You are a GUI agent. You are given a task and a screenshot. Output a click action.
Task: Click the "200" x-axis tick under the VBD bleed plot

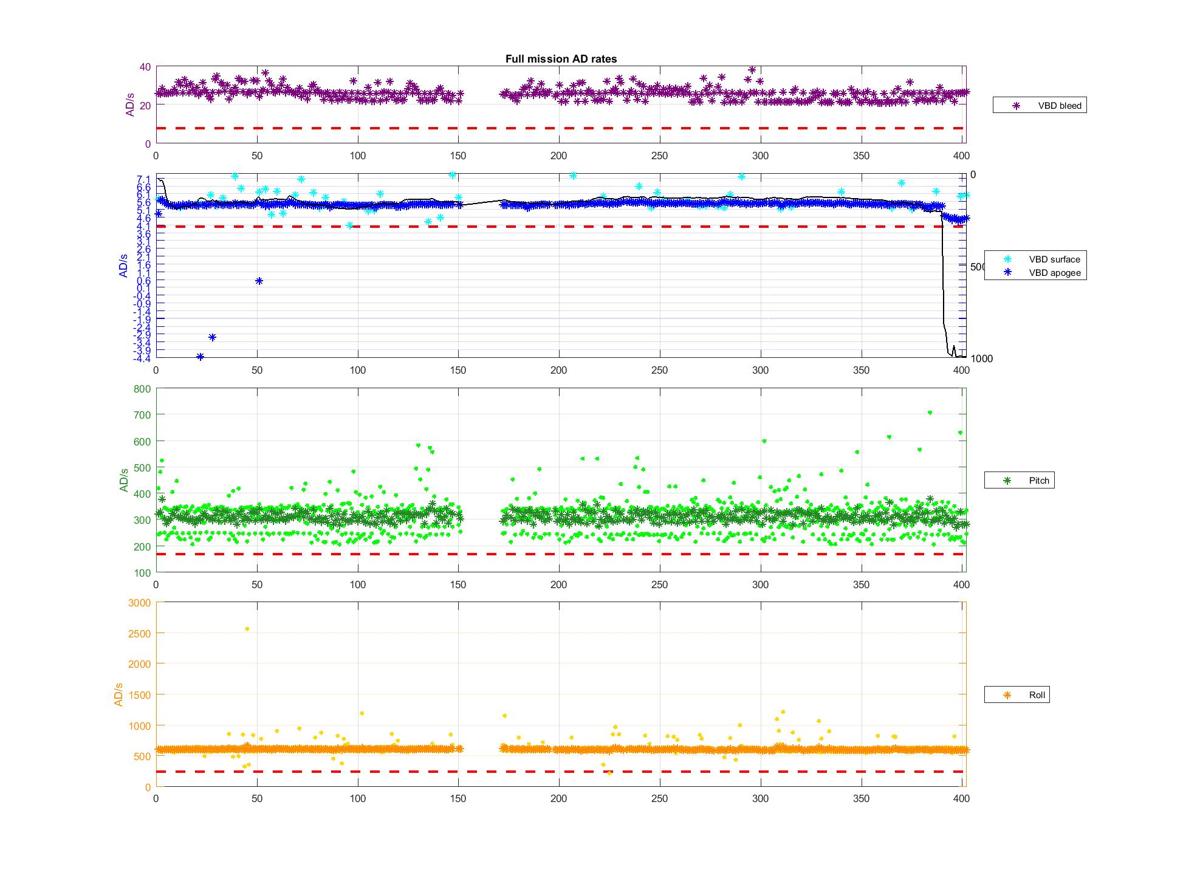(x=558, y=156)
